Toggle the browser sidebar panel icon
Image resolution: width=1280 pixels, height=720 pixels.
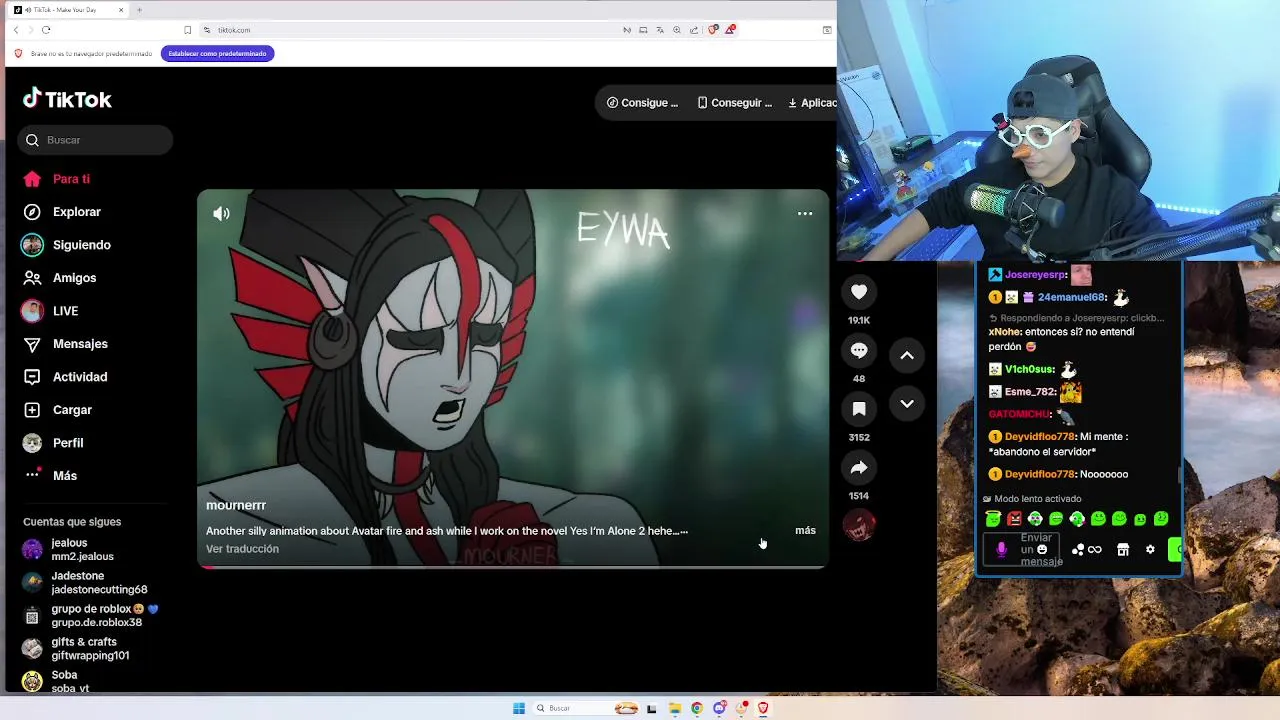click(827, 30)
